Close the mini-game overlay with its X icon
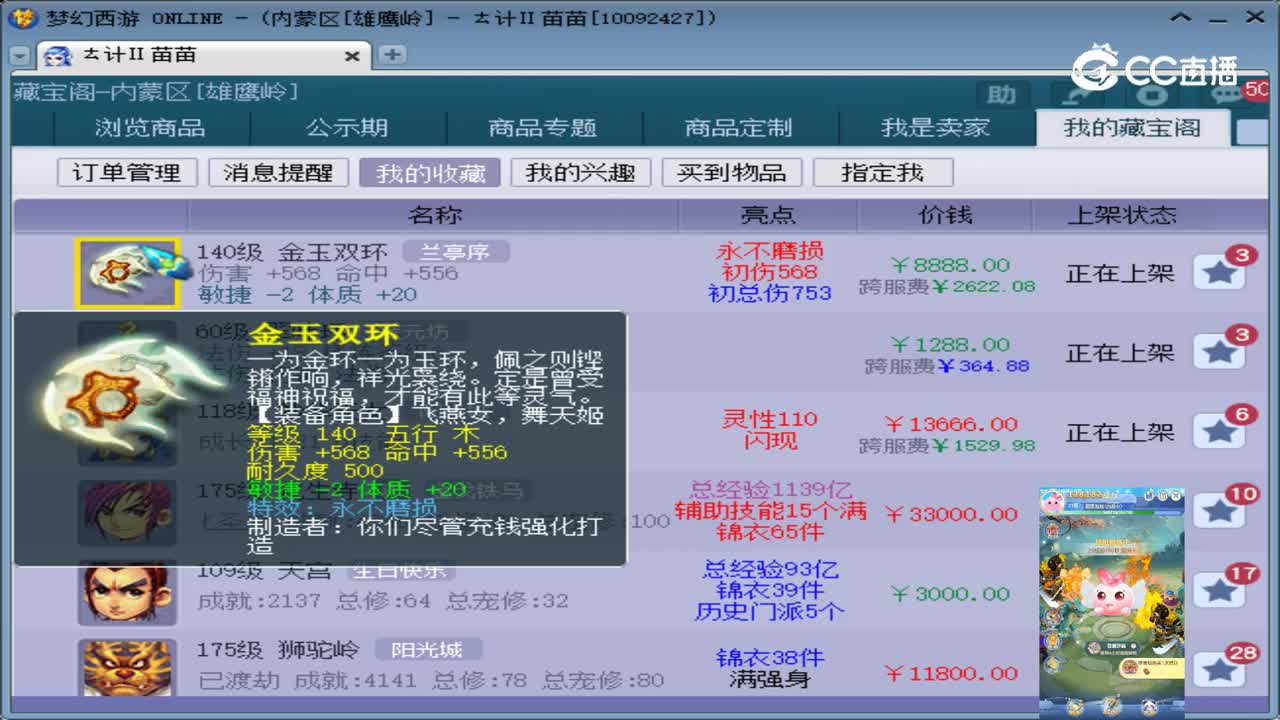Viewport: 1280px width, 720px height. 1175,495
